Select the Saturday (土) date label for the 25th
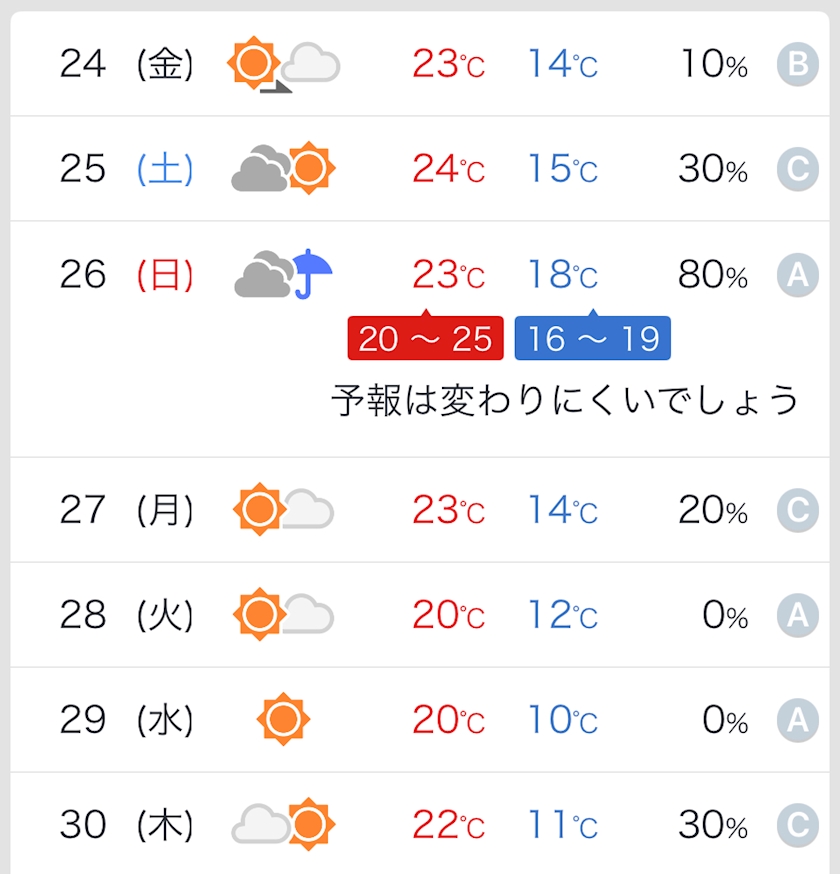 (x=165, y=169)
